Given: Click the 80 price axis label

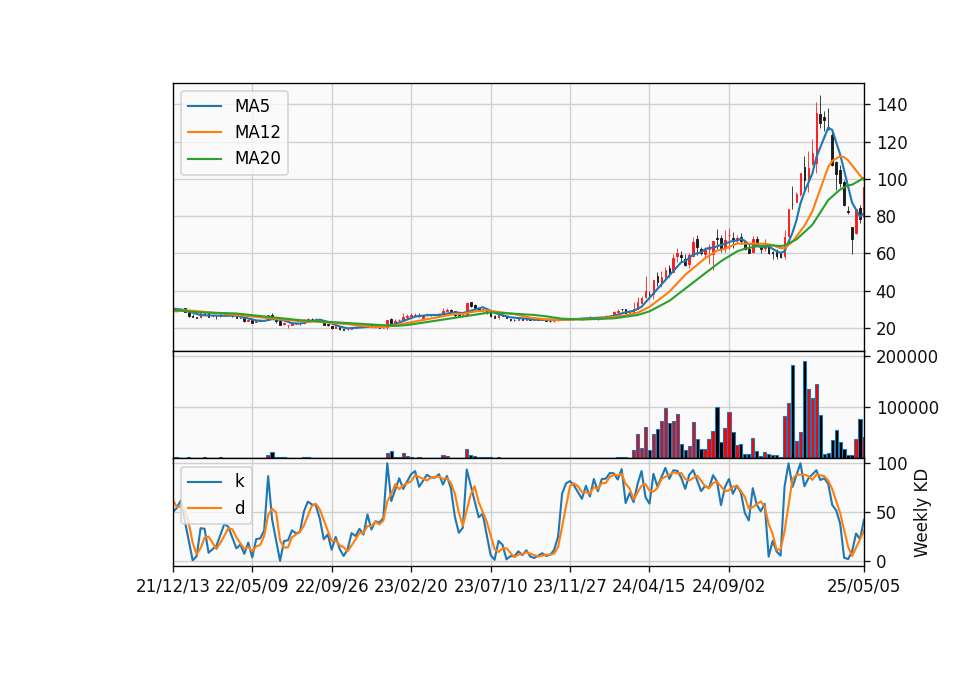Looking at the screenshot, I should [x=887, y=217].
